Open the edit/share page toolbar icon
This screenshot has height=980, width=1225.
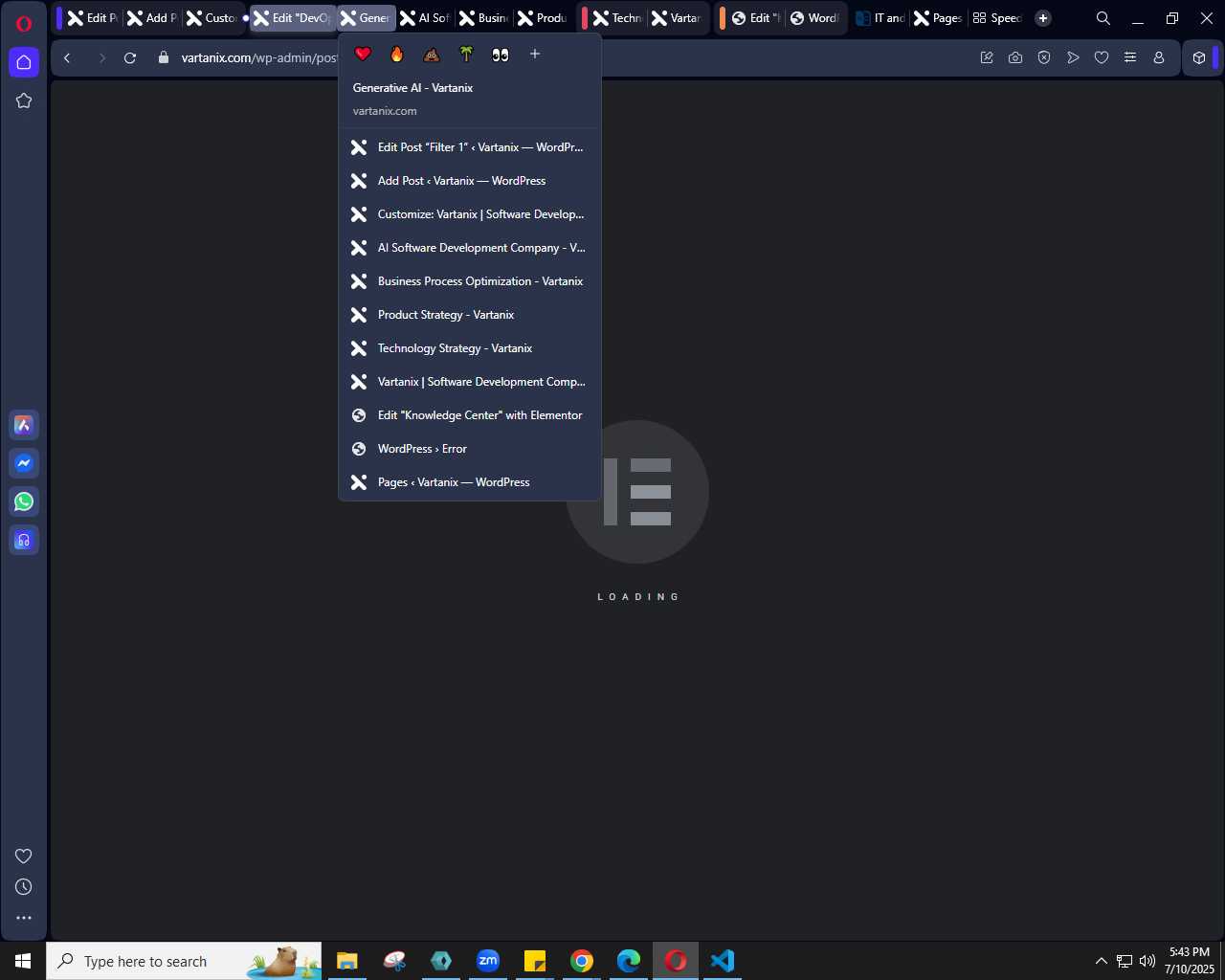[x=987, y=57]
